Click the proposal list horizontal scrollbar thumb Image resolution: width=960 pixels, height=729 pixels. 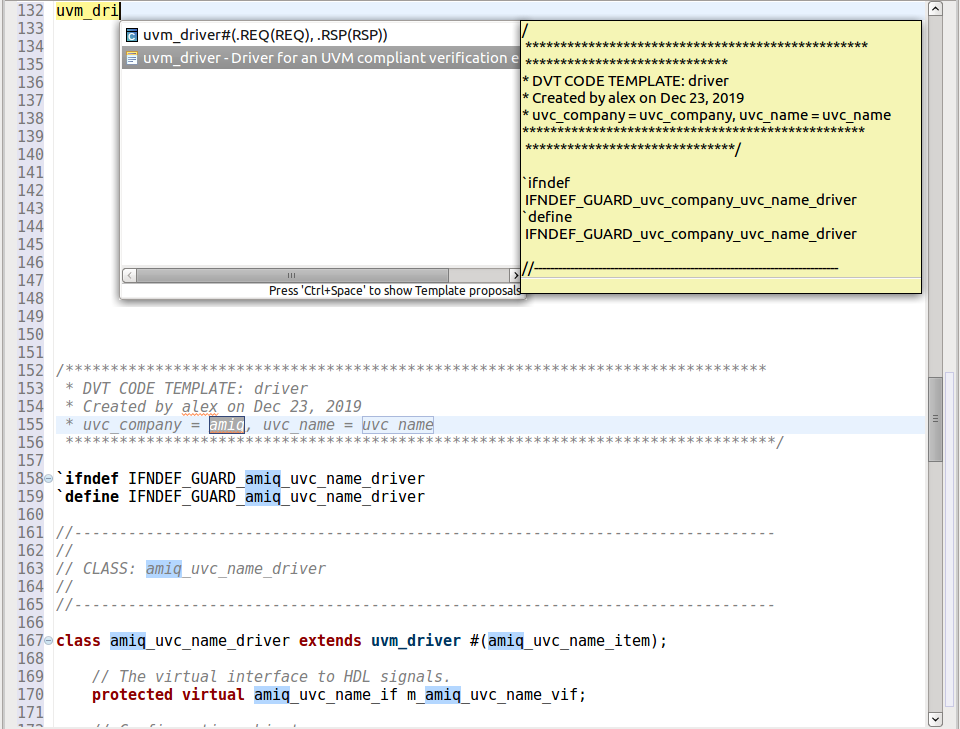(292, 275)
